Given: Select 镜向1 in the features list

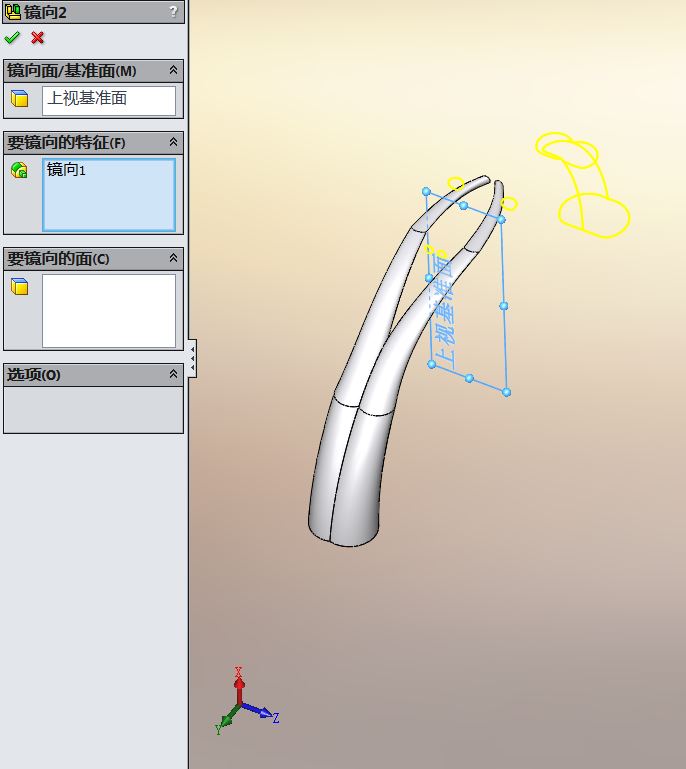Looking at the screenshot, I should pyautogui.click(x=67, y=170).
